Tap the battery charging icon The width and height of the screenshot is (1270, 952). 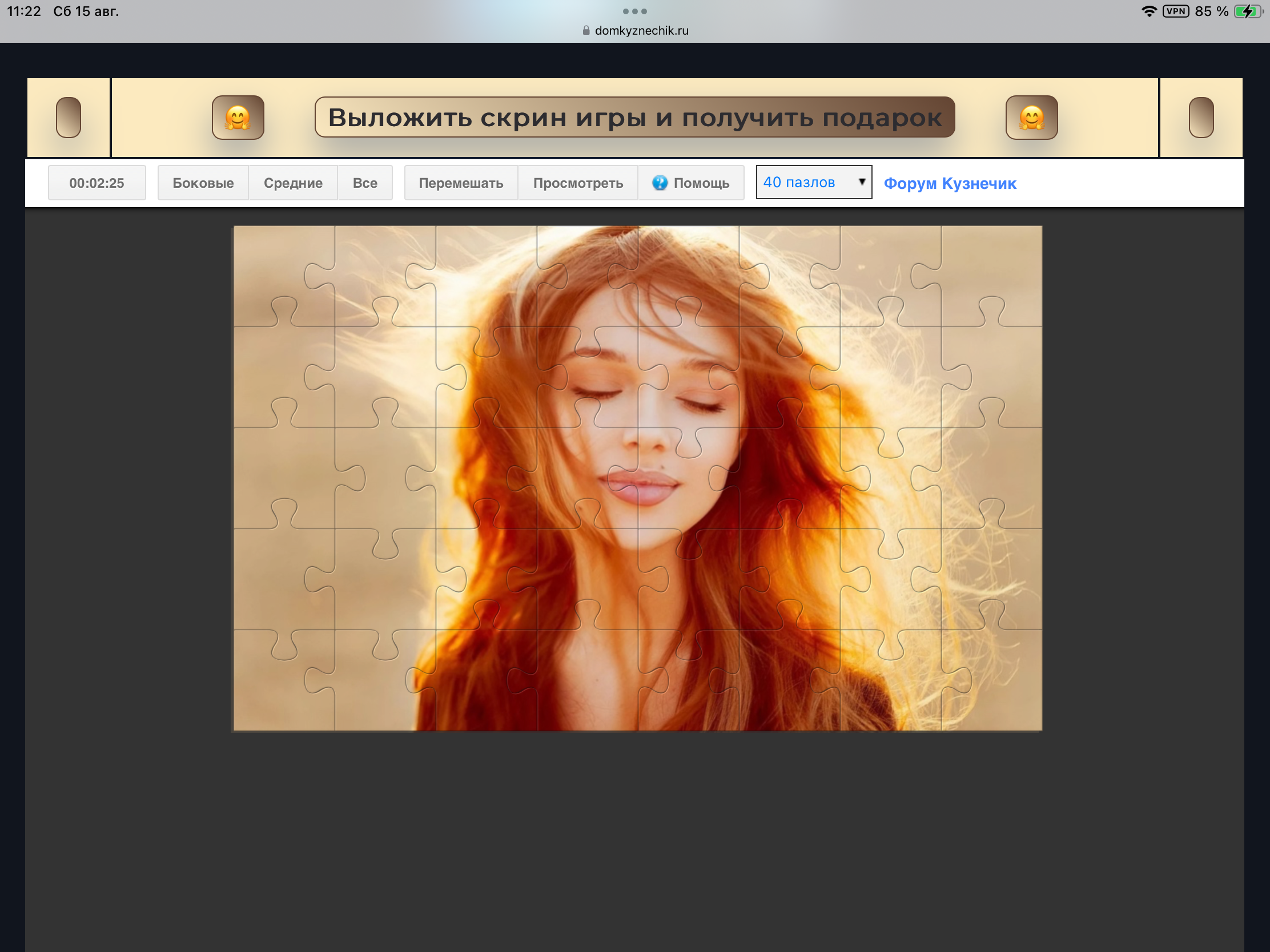coord(1248,11)
